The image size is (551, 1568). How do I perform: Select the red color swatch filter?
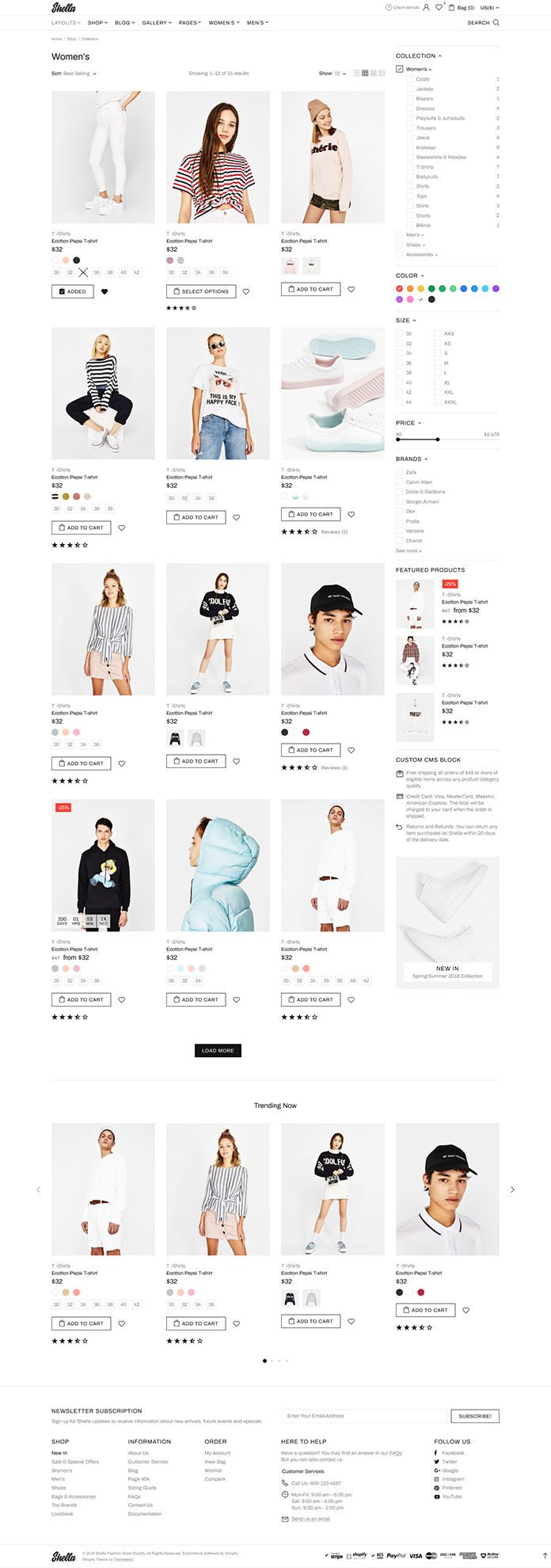(x=400, y=289)
